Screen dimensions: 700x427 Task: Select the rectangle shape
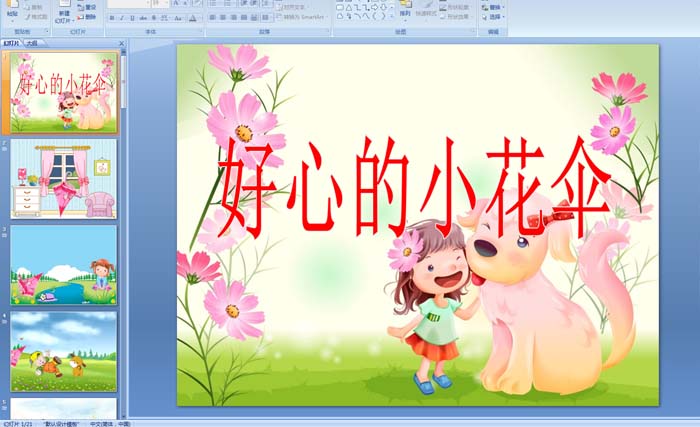click(x=340, y=8)
